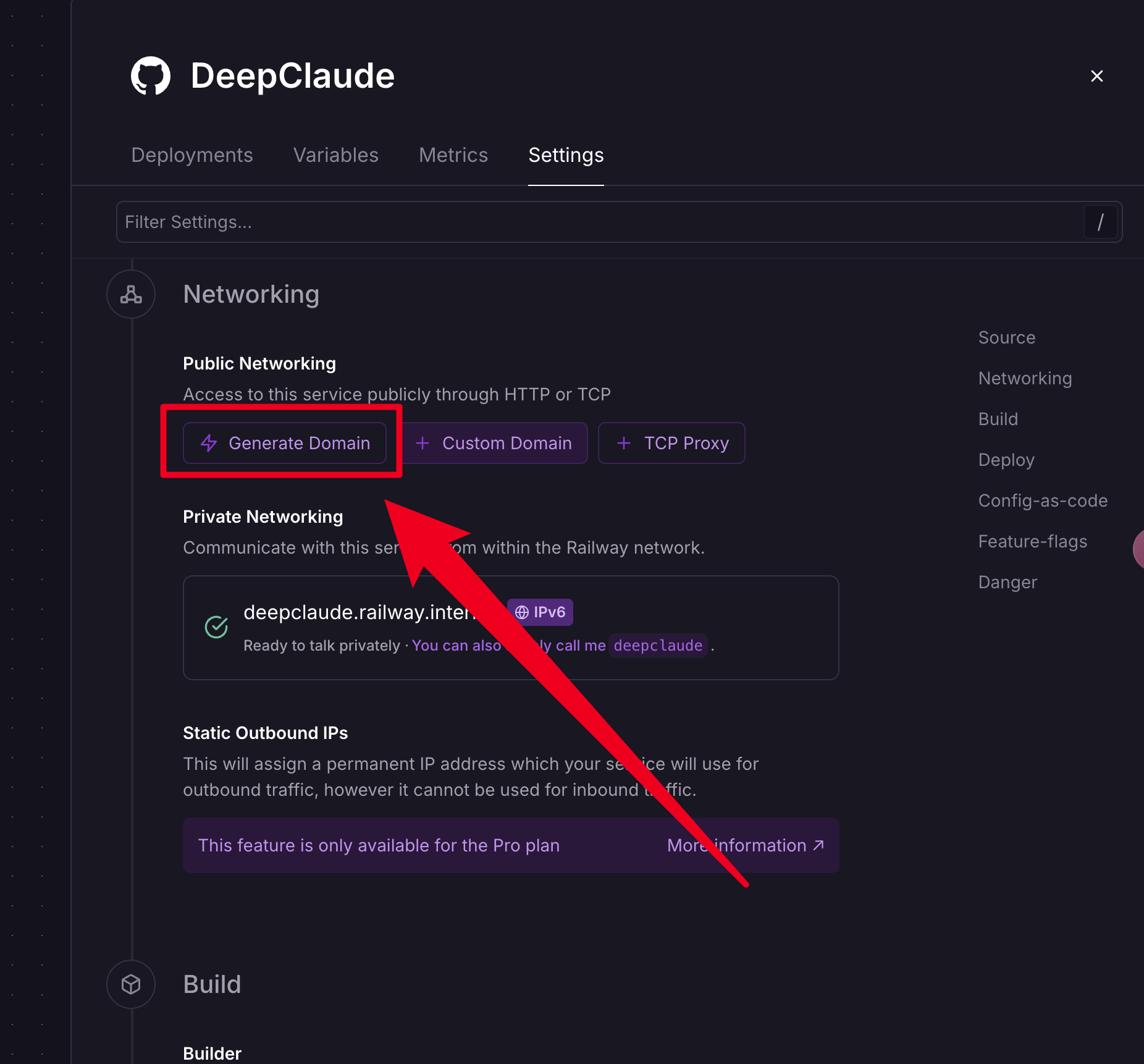1144x1064 pixels.
Task: Click the arrow icon next to More information
Action: point(818,845)
